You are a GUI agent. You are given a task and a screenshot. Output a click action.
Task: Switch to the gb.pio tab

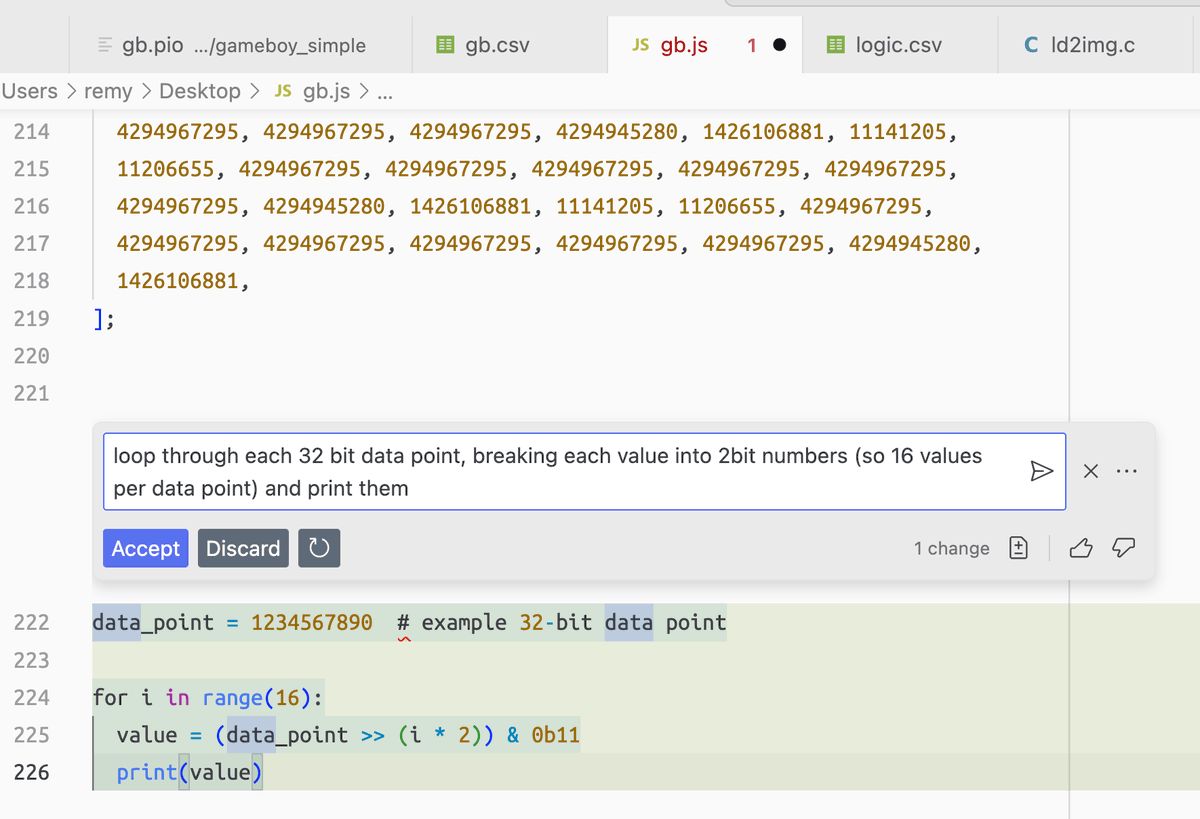click(x=232, y=45)
